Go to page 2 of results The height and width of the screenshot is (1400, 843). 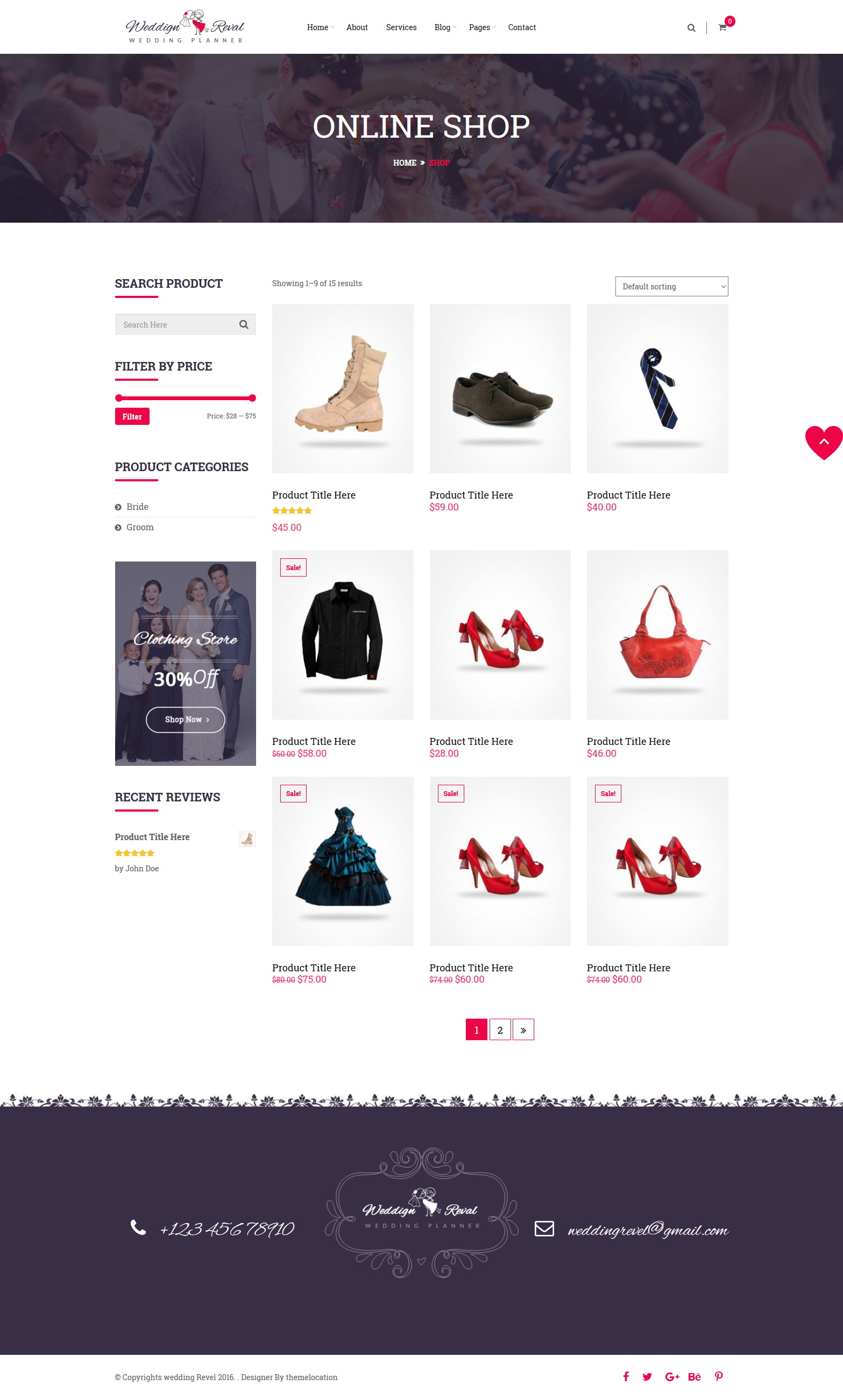click(500, 1029)
